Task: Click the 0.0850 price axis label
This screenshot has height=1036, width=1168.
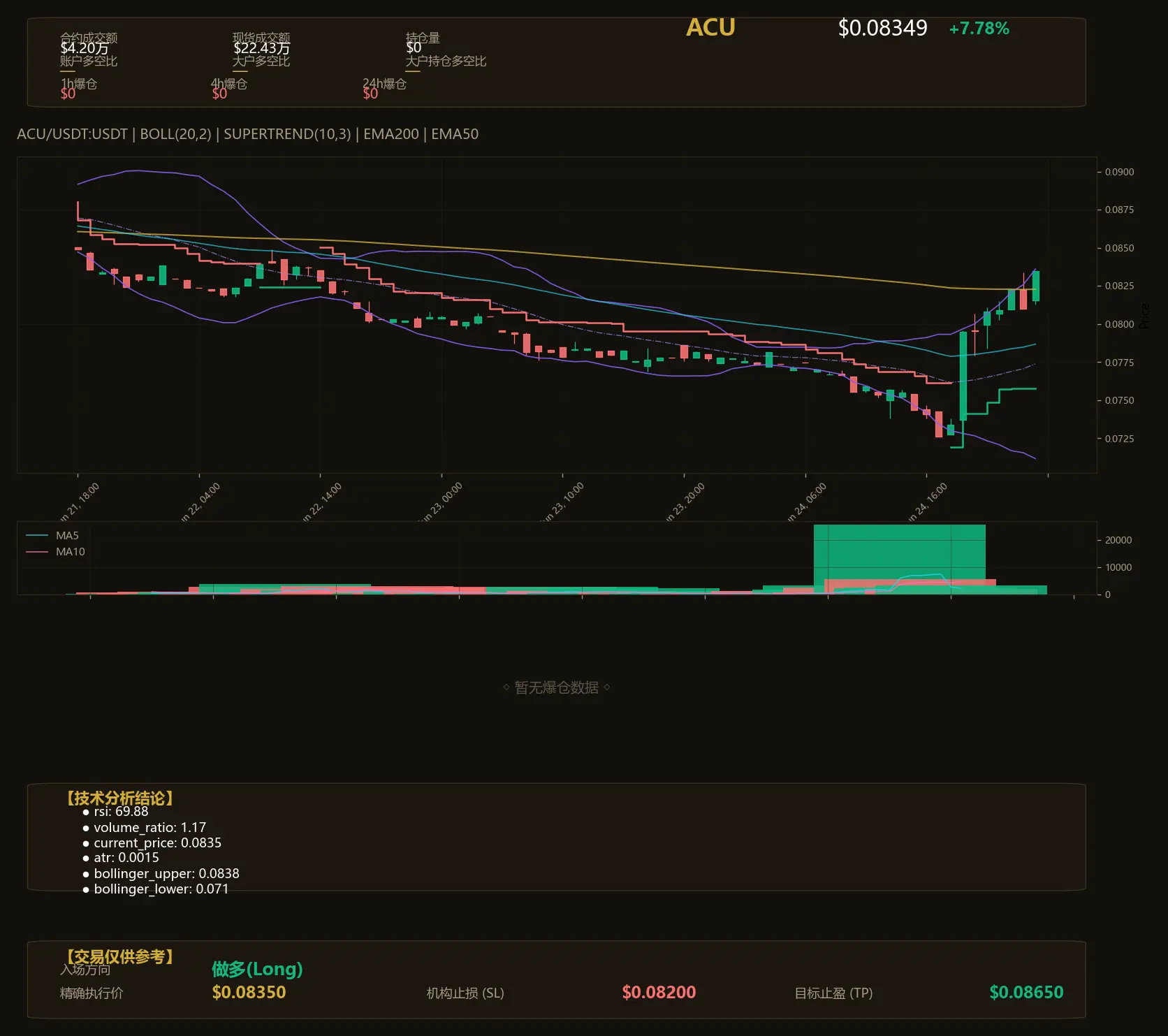Action: coord(1119,248)
